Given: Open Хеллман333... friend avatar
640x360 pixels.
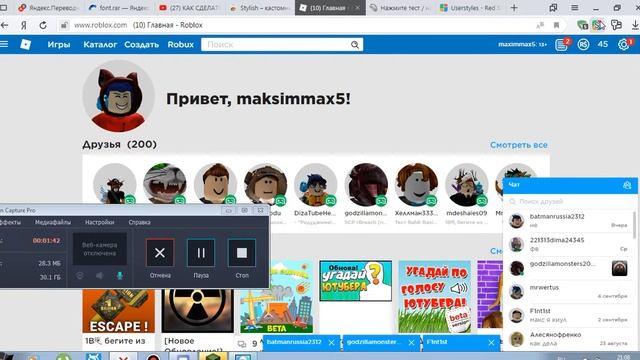Looking at the screenshot, I should tap(416, 184).
